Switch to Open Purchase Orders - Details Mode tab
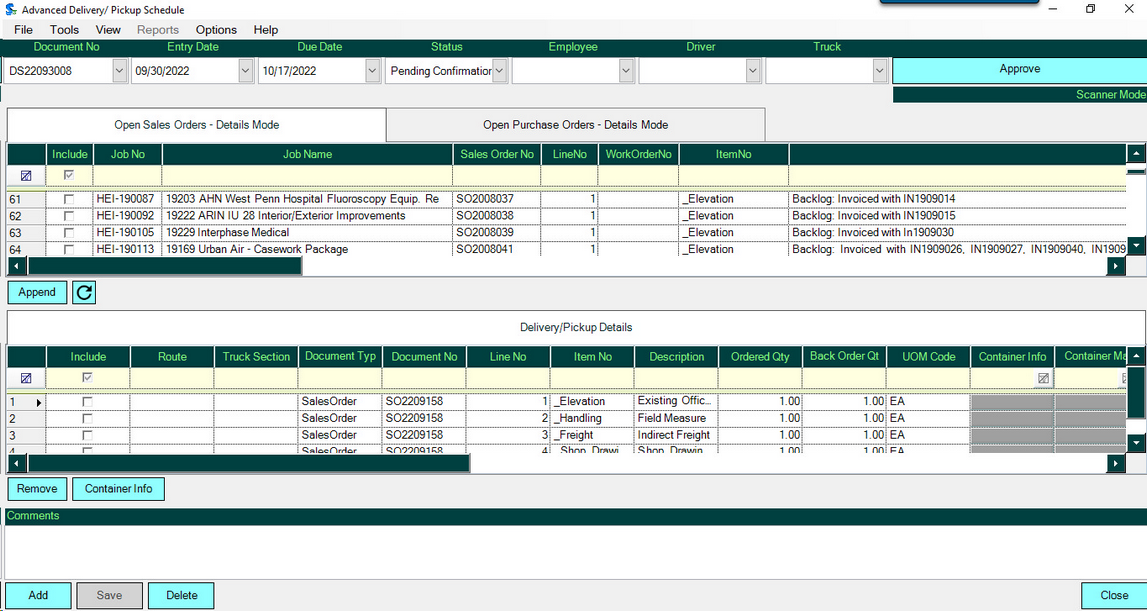The image size is (1147, 611). pos(575,125)
